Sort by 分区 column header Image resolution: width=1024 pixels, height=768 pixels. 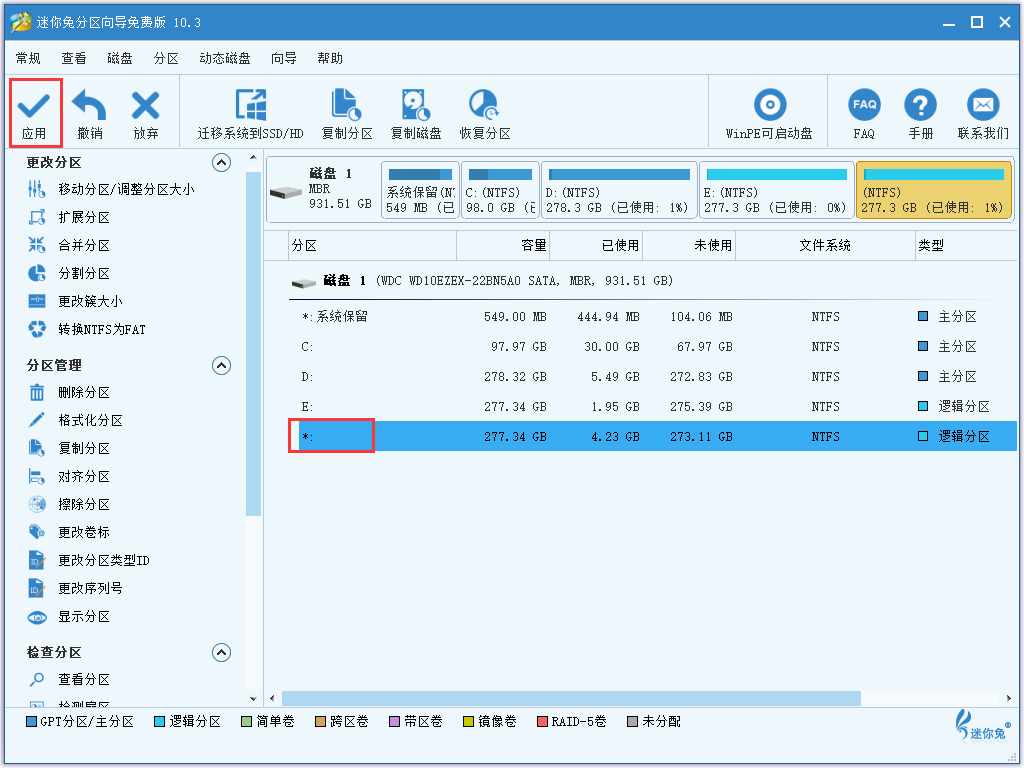pyautogui.click(x=372, y=246)
